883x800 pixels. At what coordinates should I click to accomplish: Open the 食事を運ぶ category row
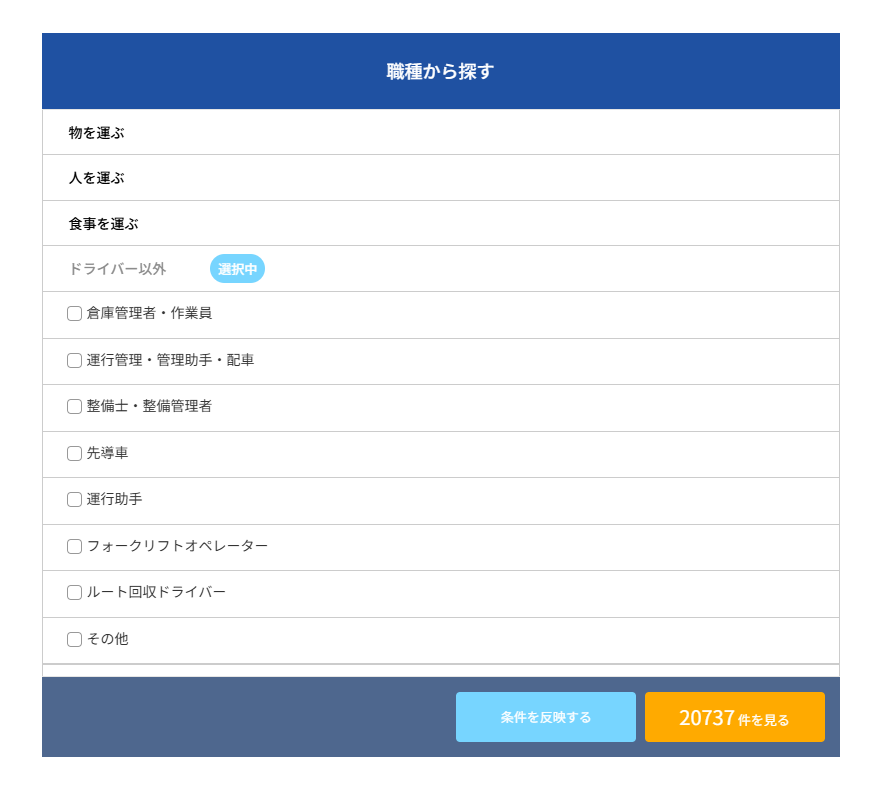coord(104,224)
